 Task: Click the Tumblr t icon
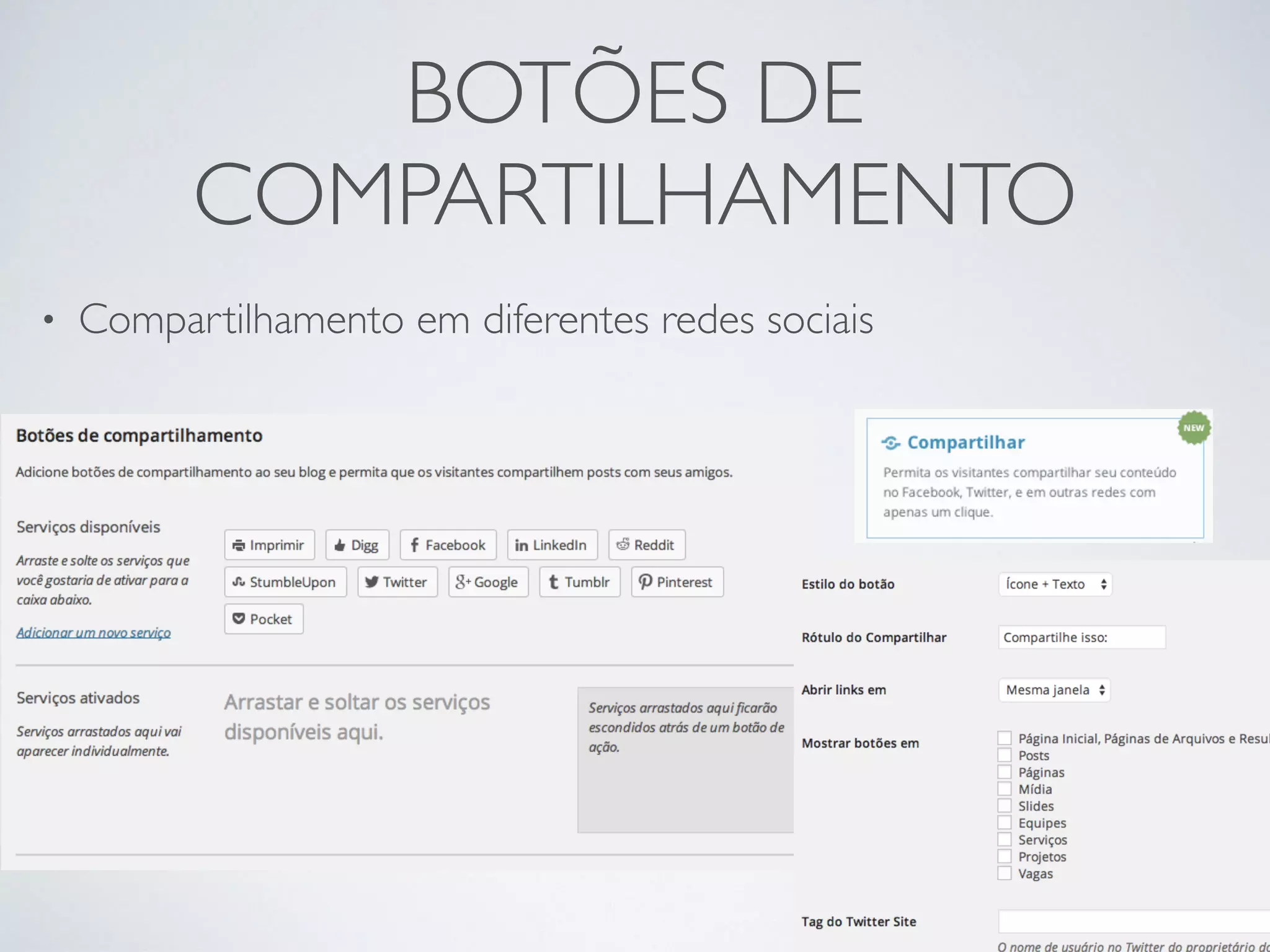554,582
